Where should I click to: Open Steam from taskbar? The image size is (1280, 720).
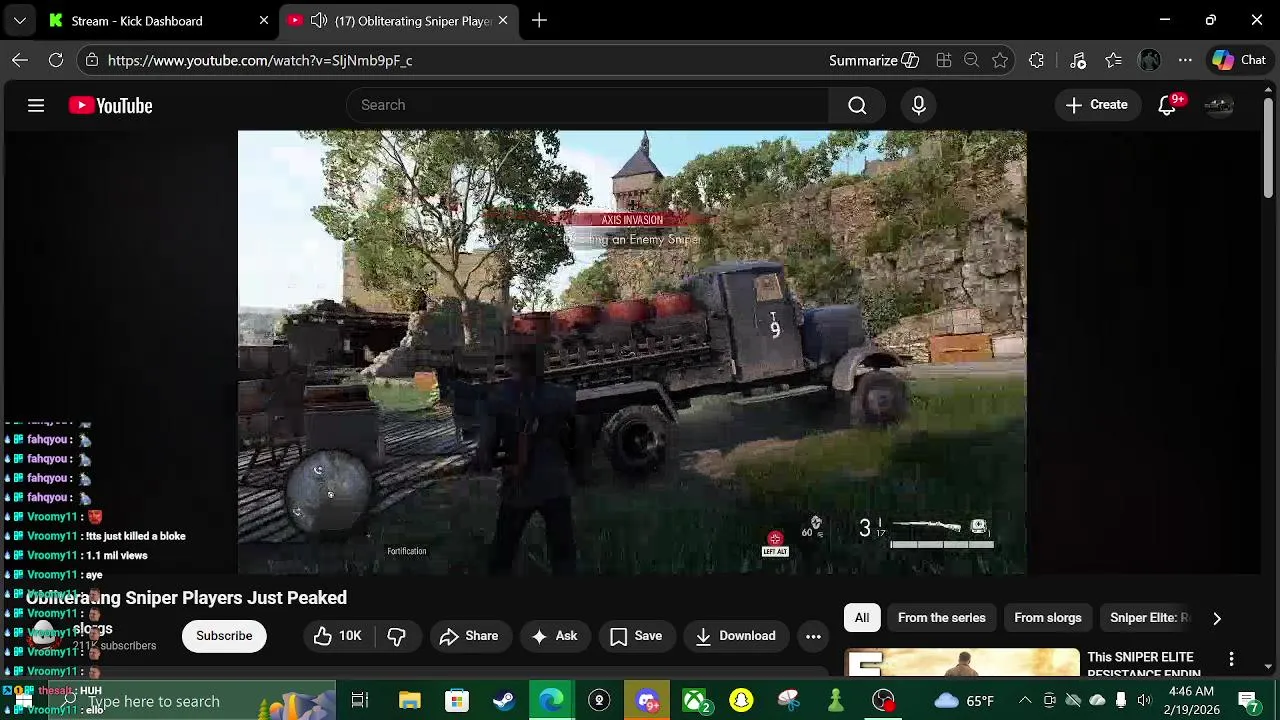(x=504, y=701)
